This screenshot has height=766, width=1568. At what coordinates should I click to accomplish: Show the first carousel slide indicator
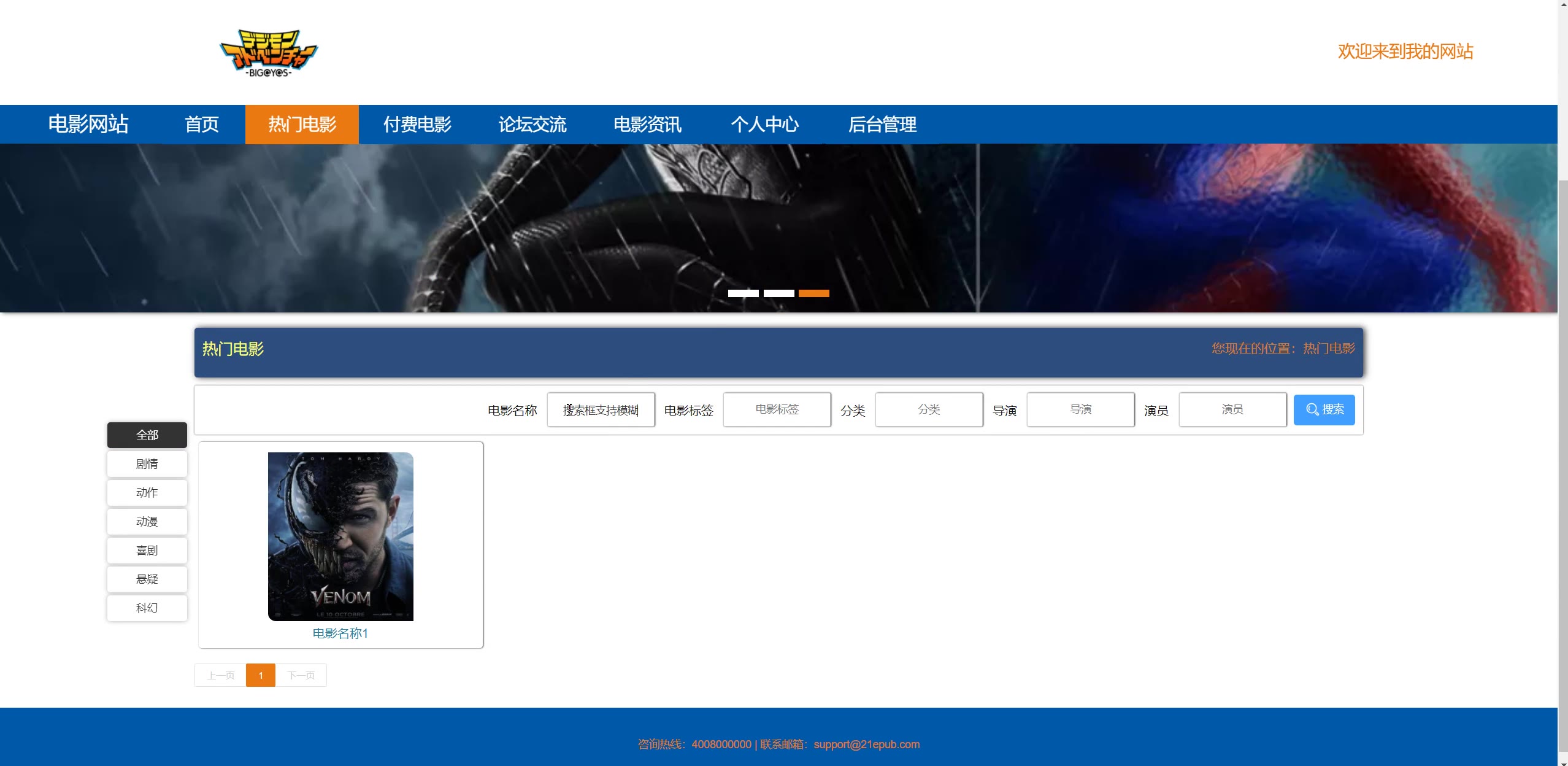click(x=743, y=293)
